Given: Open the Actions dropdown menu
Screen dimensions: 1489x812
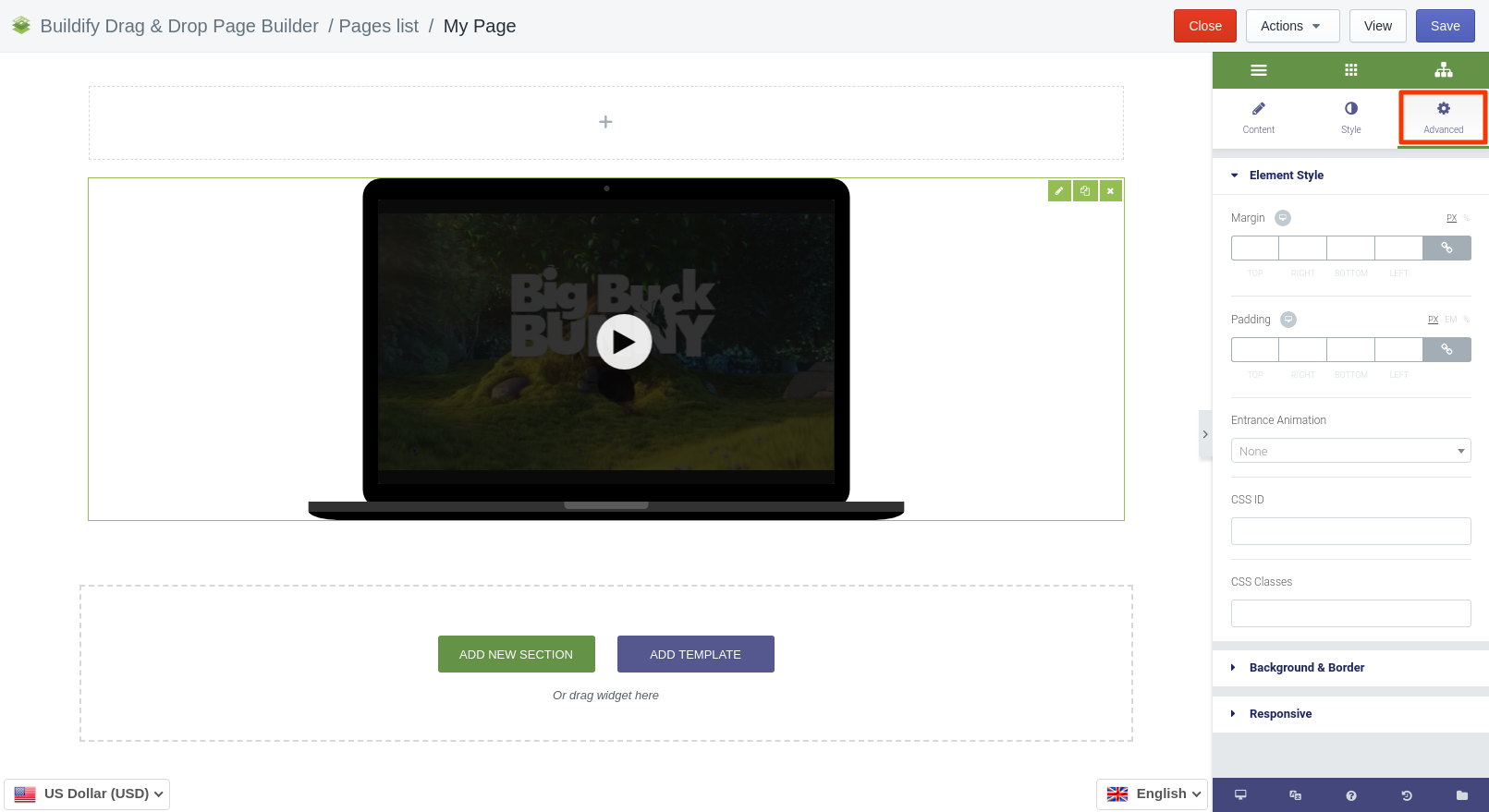Looking at the screenshot, I should [1292, 26].
